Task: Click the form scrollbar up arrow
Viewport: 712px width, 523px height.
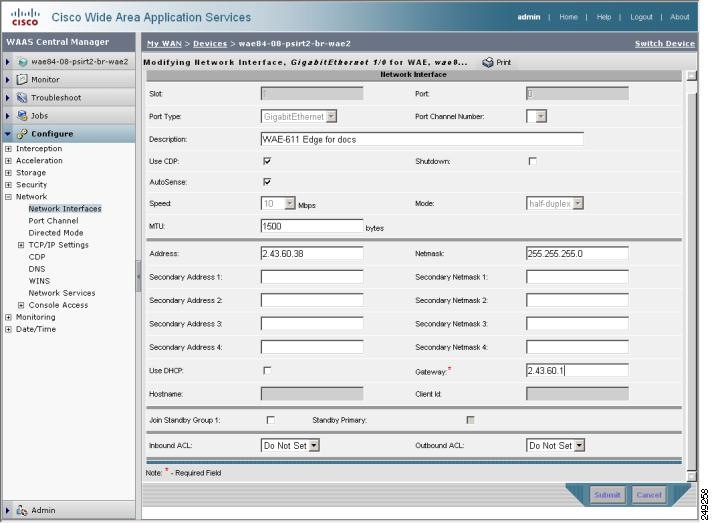Action: click(692, 75)
